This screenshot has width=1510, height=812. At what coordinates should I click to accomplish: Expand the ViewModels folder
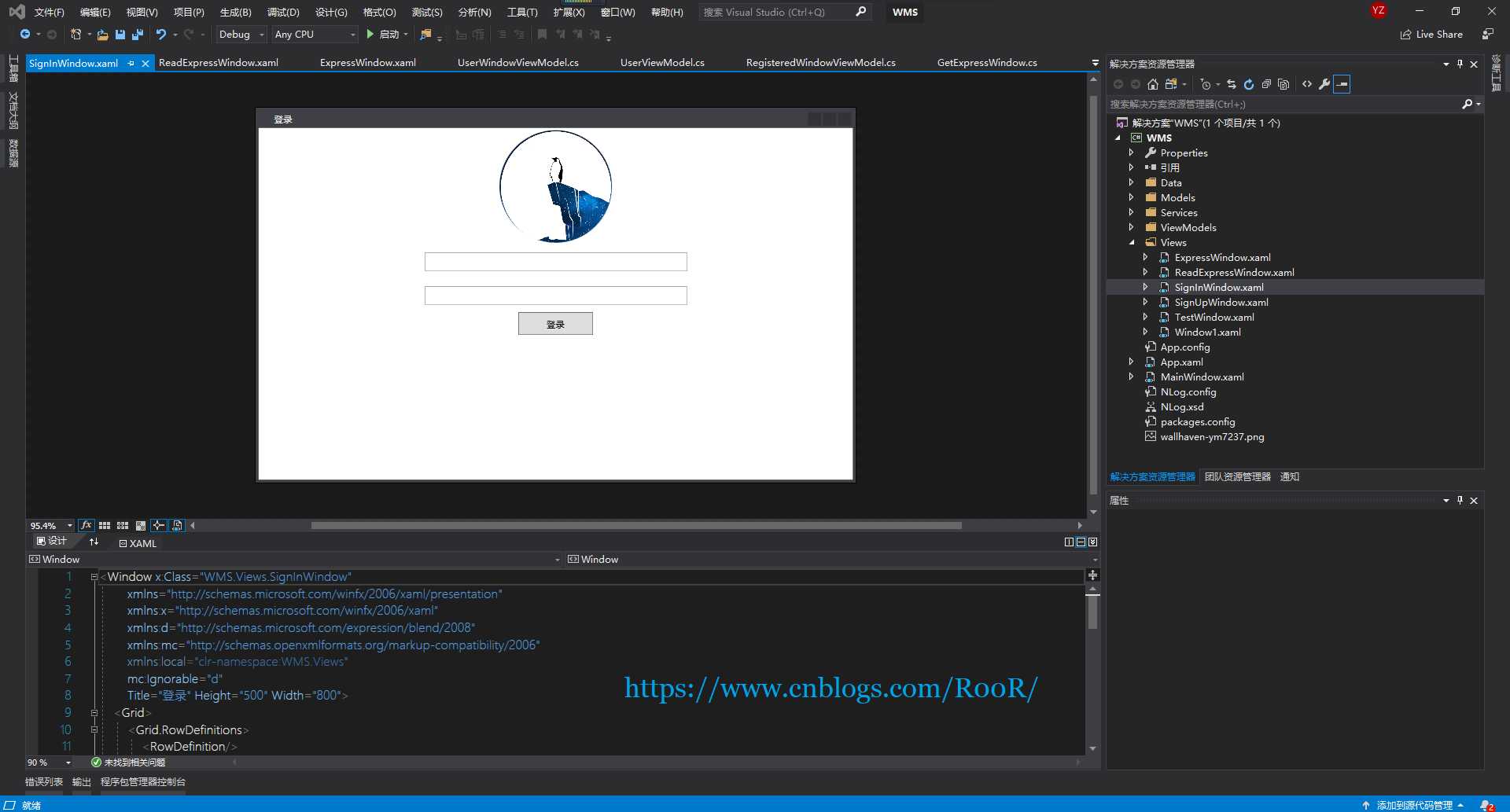(1131, 227)
